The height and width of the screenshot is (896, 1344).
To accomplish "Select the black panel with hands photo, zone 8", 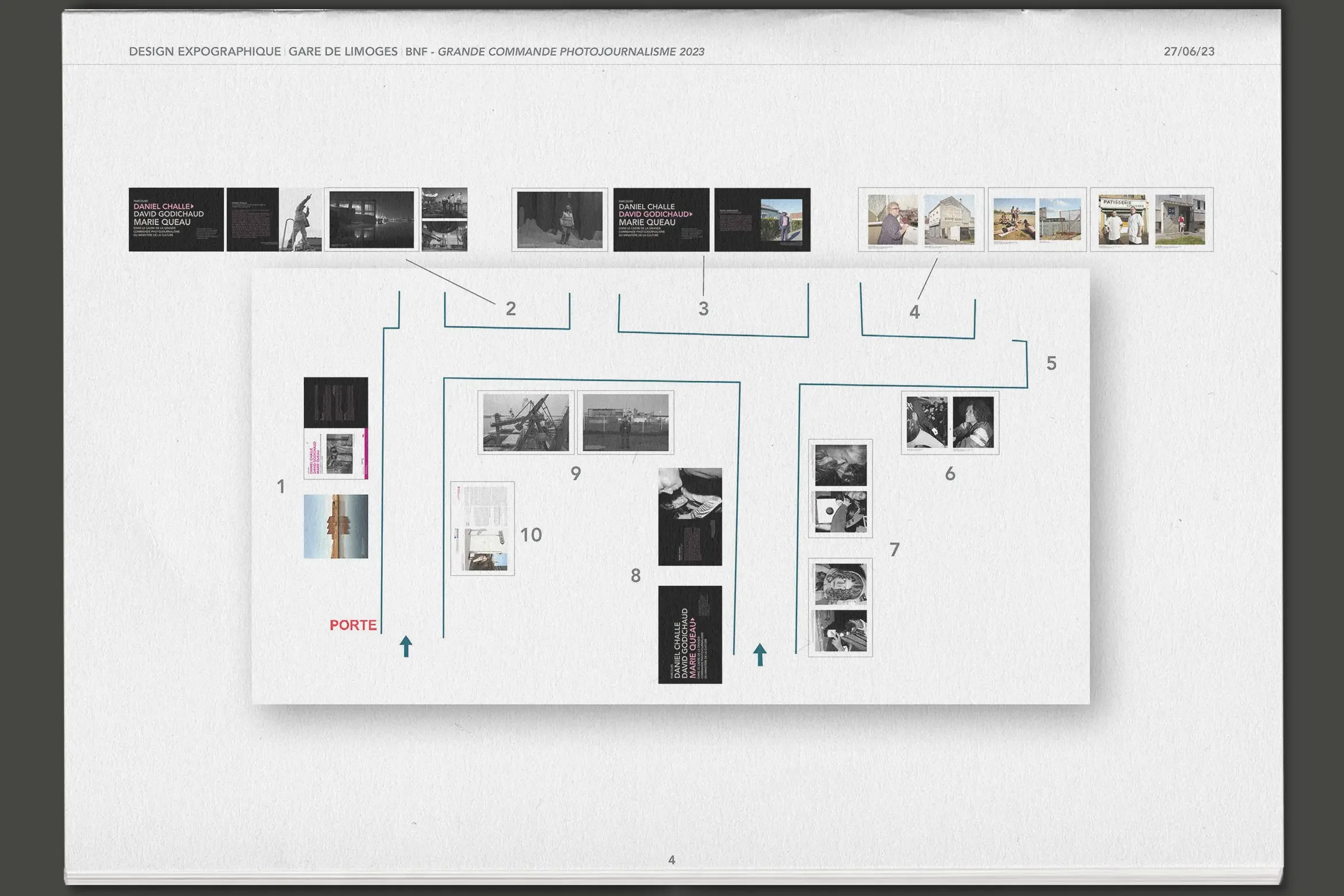I will 690,517.
